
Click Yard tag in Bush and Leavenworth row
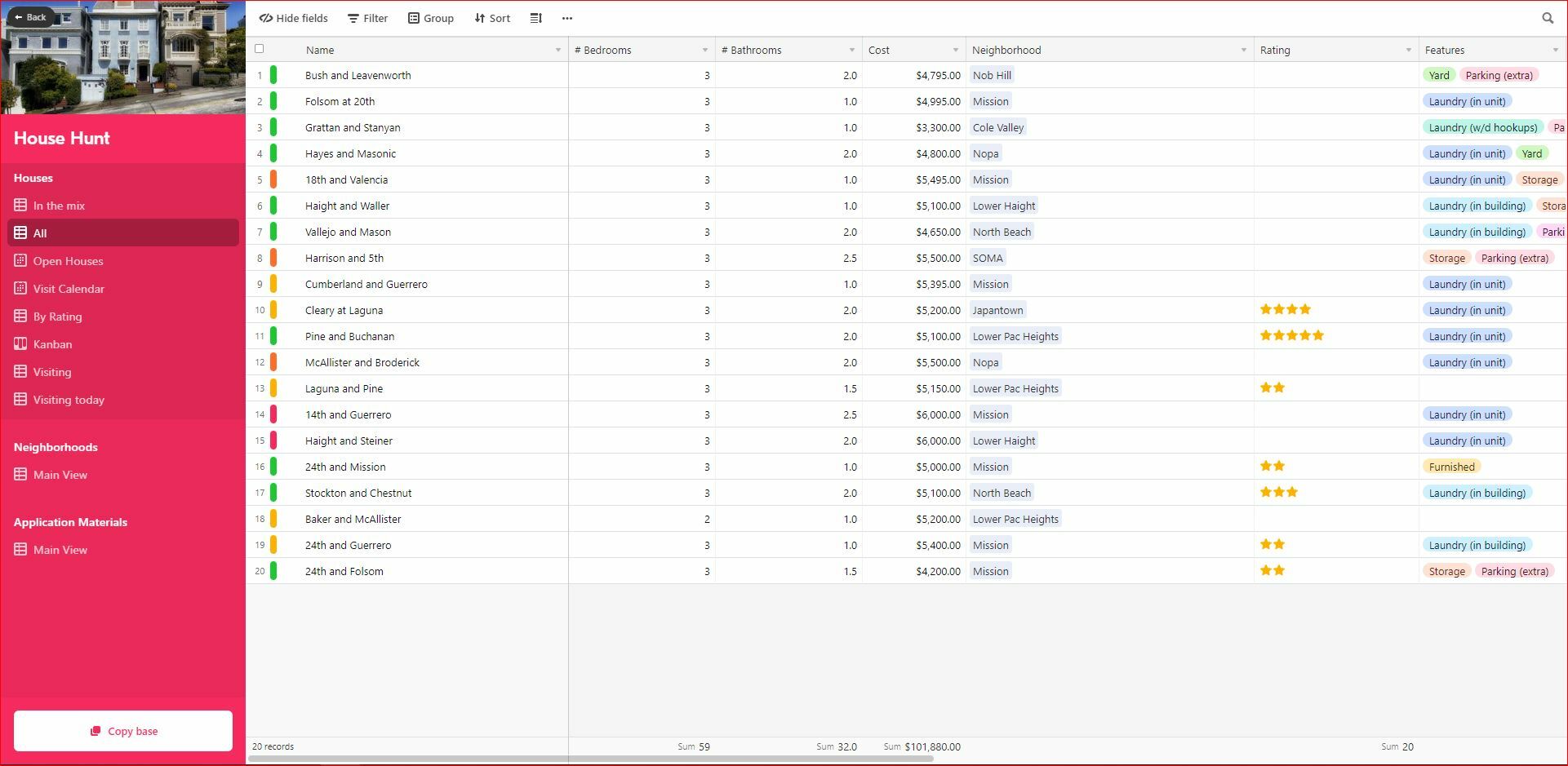[x=1439, y=75]
